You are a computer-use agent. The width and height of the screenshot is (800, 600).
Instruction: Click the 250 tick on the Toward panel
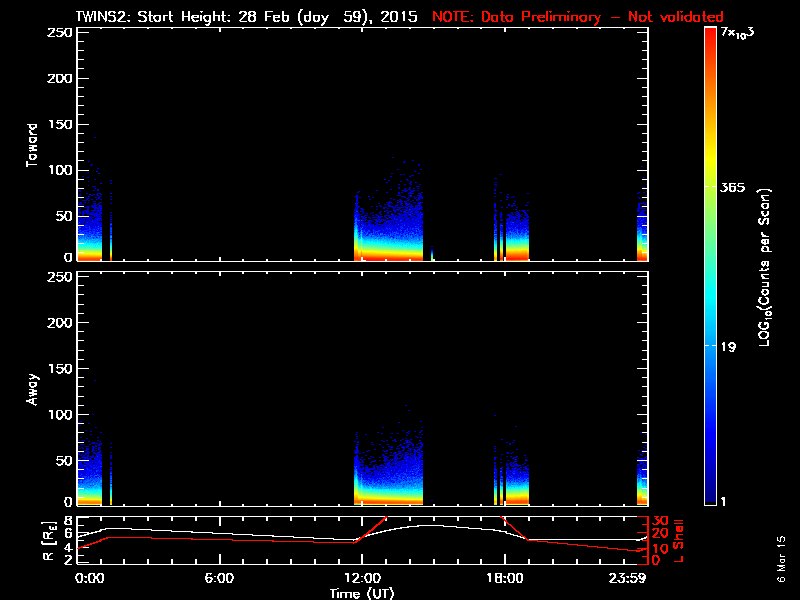click(61, 33)
